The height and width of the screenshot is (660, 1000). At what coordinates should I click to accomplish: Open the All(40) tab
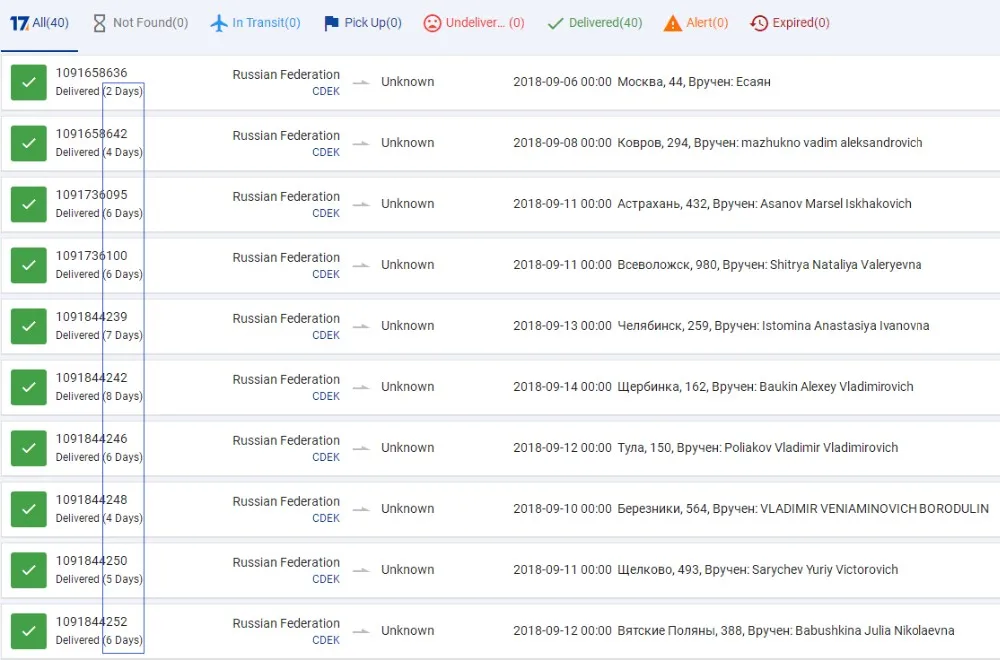(x=40, y=23)
